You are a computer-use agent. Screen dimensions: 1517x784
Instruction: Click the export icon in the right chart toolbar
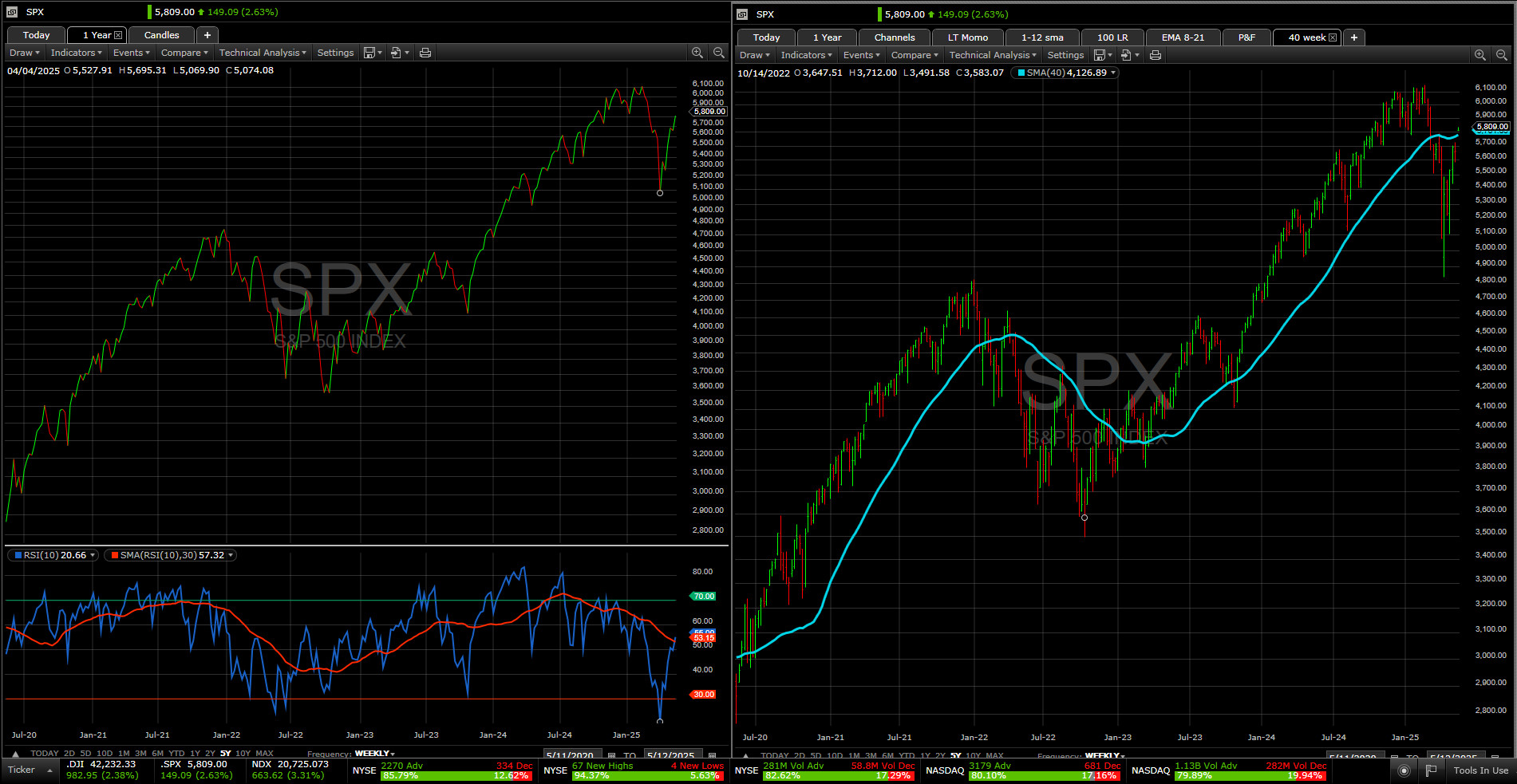[1126, 55]
